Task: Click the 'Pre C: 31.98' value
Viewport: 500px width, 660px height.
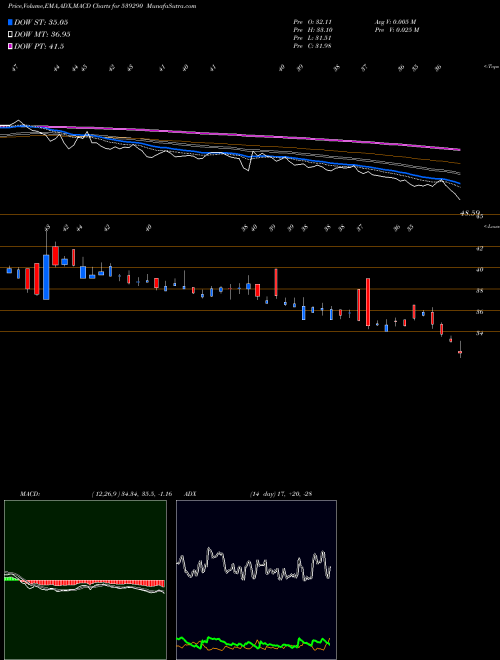Action: [312, 46]
